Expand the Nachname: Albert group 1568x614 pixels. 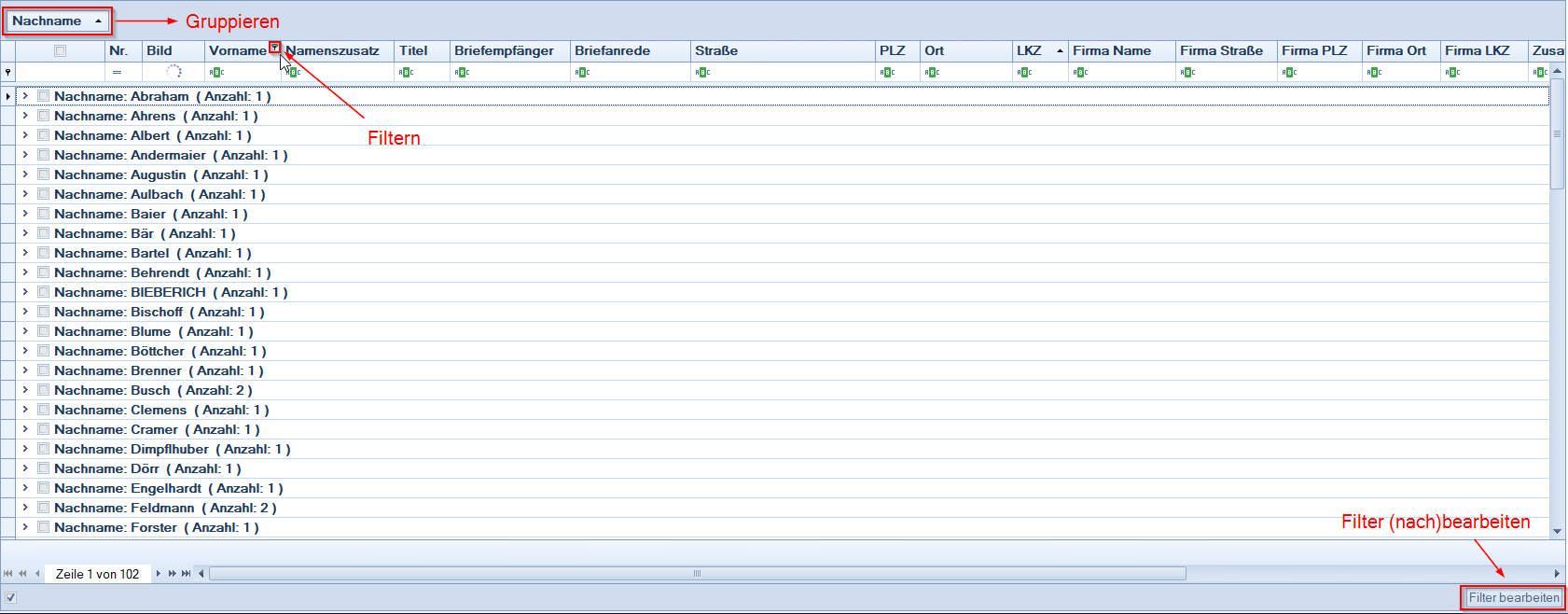[25, 135]
